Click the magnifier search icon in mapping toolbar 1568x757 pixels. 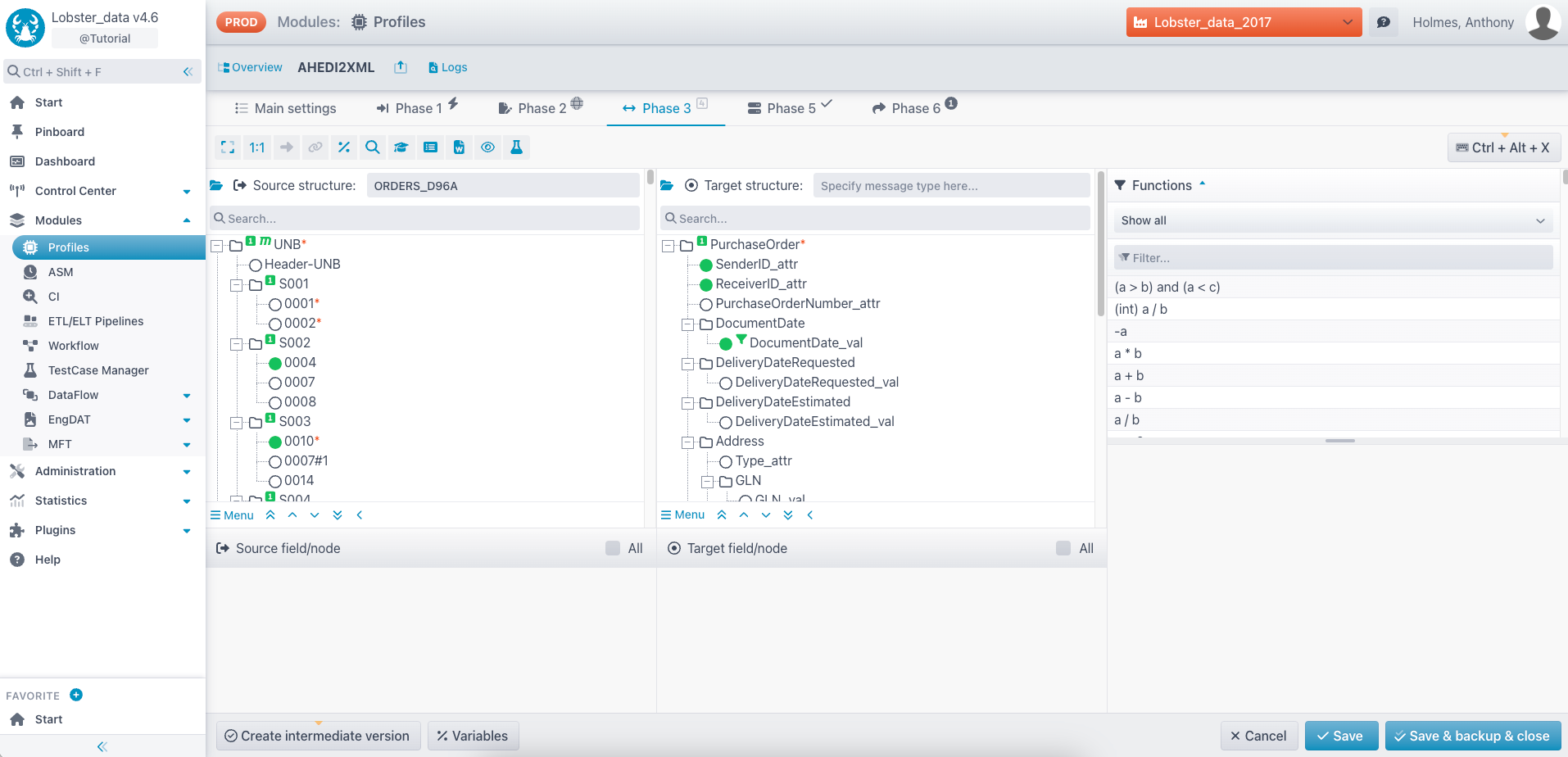tap(373, 147)
